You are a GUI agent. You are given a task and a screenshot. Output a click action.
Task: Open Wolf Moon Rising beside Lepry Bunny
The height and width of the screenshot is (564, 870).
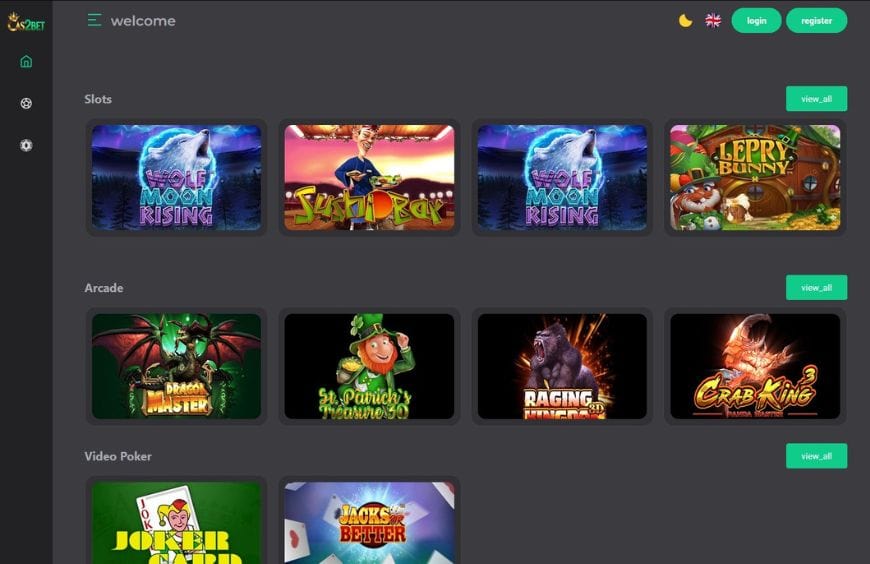[x=562, y=177]
